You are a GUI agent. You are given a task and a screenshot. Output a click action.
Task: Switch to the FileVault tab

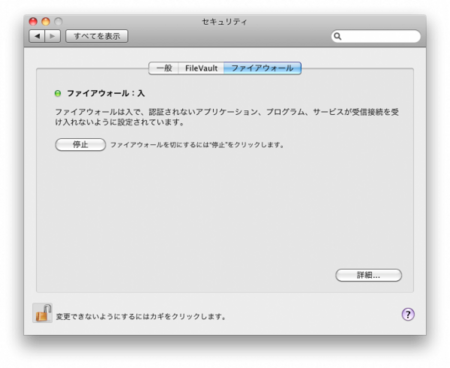coord(201,68)
